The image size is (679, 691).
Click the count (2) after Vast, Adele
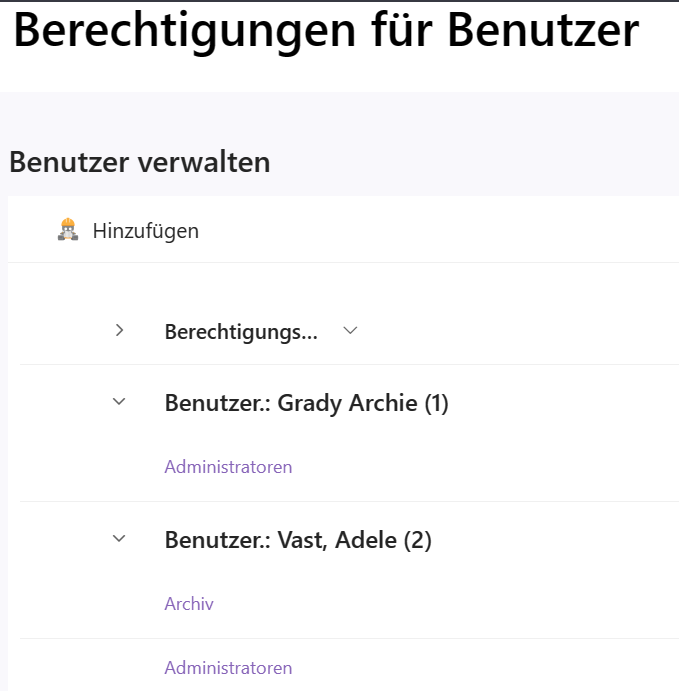tap(418, 540)
